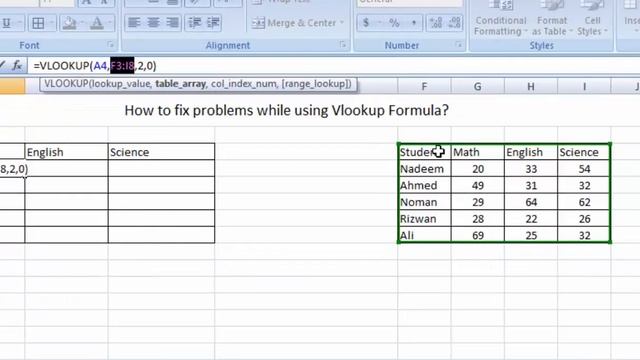The height and width of the screenshot is (360, 640).
Task: Click the Increase Decimal icon
Action: [x=436, y=23]
